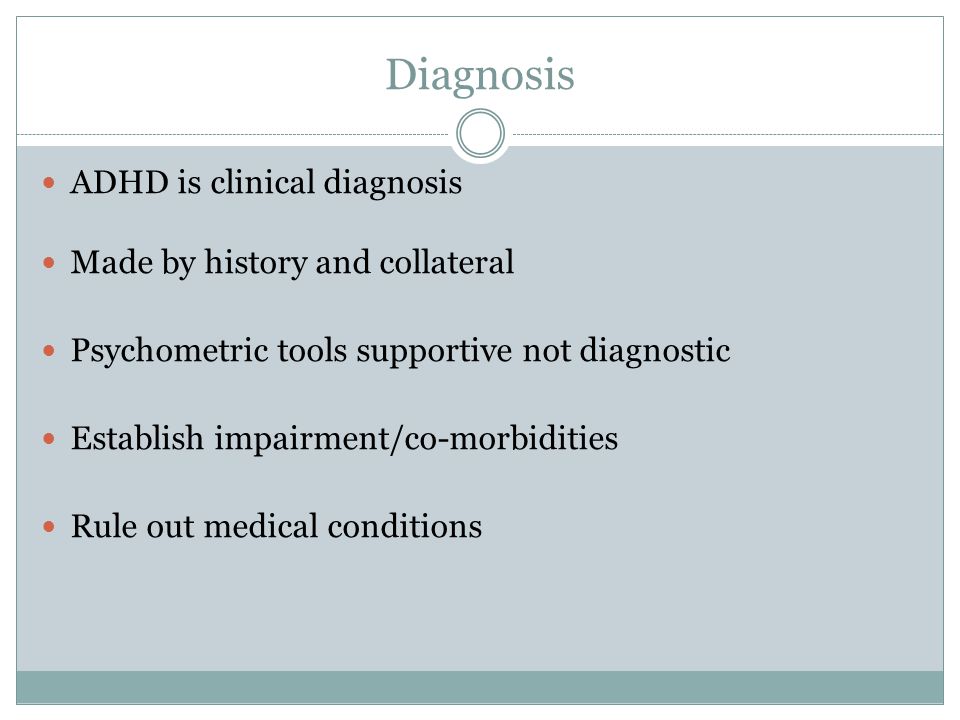The width and height of the screenshot is (960, 720).
Task: Click the 'Diagnosis' slide title
Action: pyautogui.click(x=479, y=76)
